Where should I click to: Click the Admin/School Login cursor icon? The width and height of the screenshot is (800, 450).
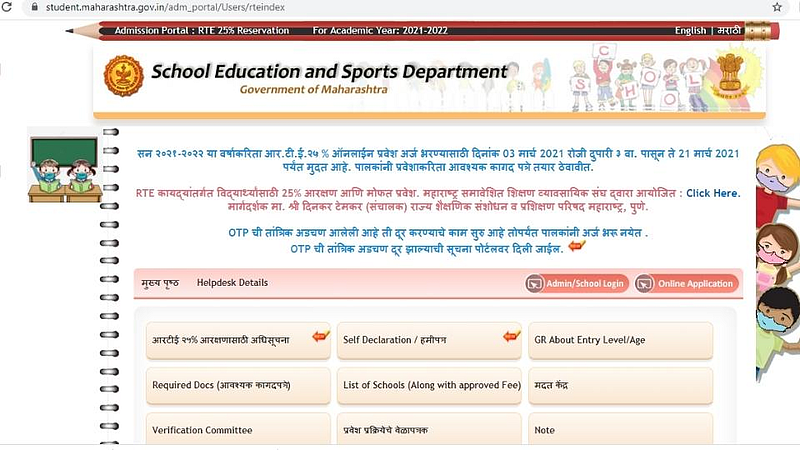[535, 284]
